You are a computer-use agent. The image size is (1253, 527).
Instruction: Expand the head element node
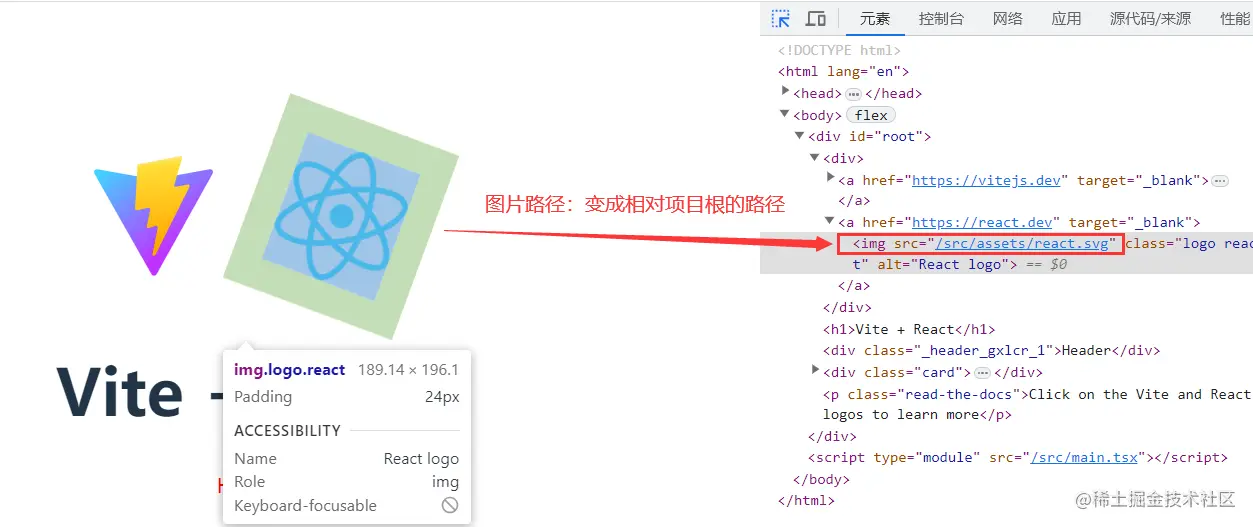tap(785, 93)
